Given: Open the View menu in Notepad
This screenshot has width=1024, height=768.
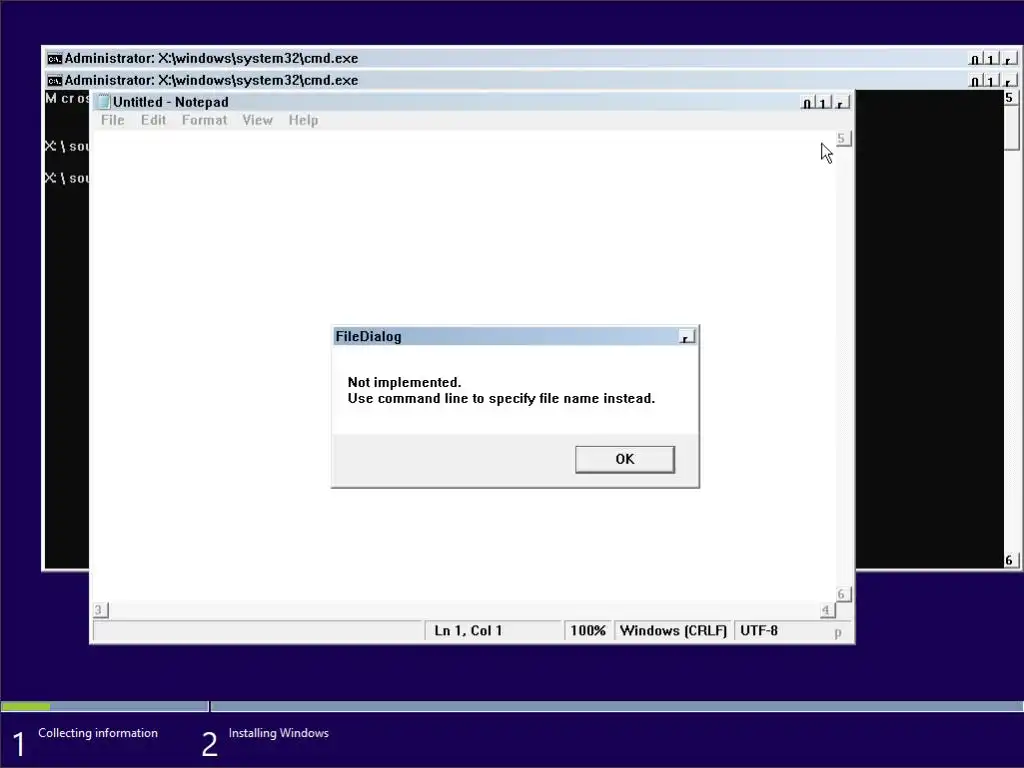Looking at the screenshot, I should click(257, 120).
